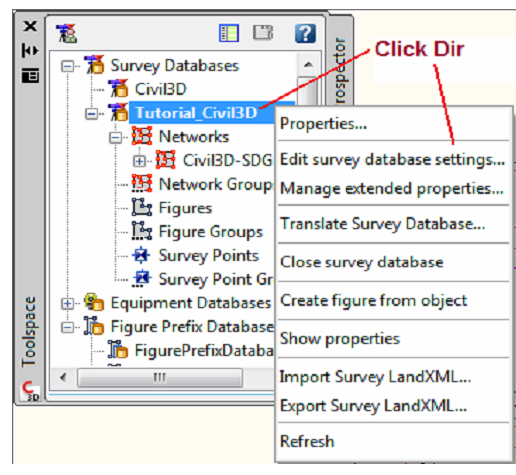Select the Survey Point Groups label

click(216, 279)
